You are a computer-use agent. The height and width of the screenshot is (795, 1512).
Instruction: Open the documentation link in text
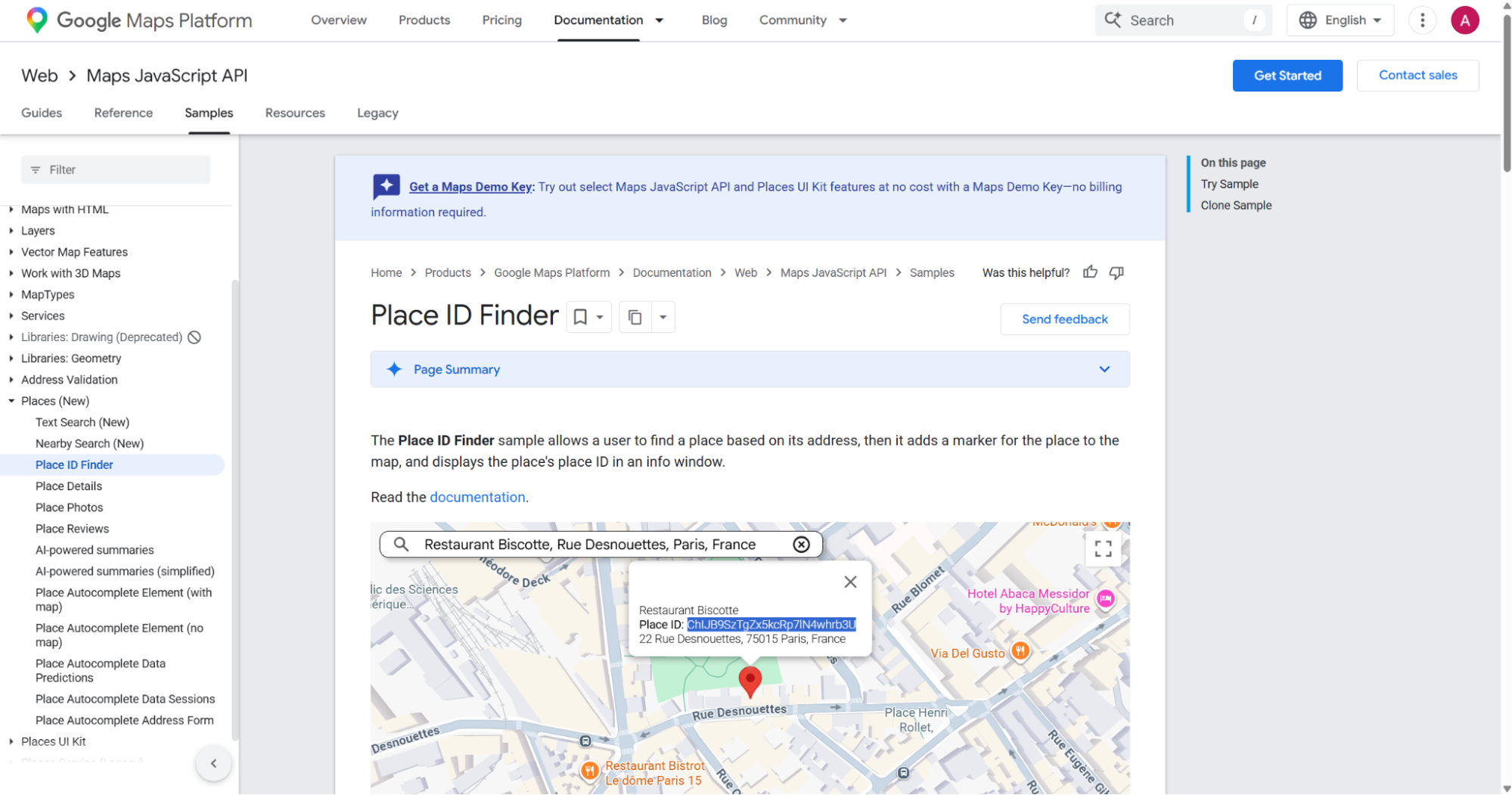[477, 497]
